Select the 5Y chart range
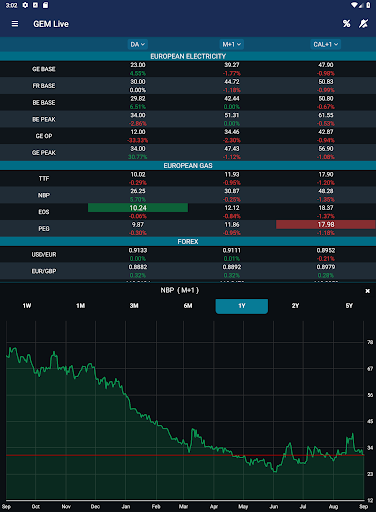Image resolution: width=376 pixels, height=512 pixels. pyautogui.click(x=349, y=306)
